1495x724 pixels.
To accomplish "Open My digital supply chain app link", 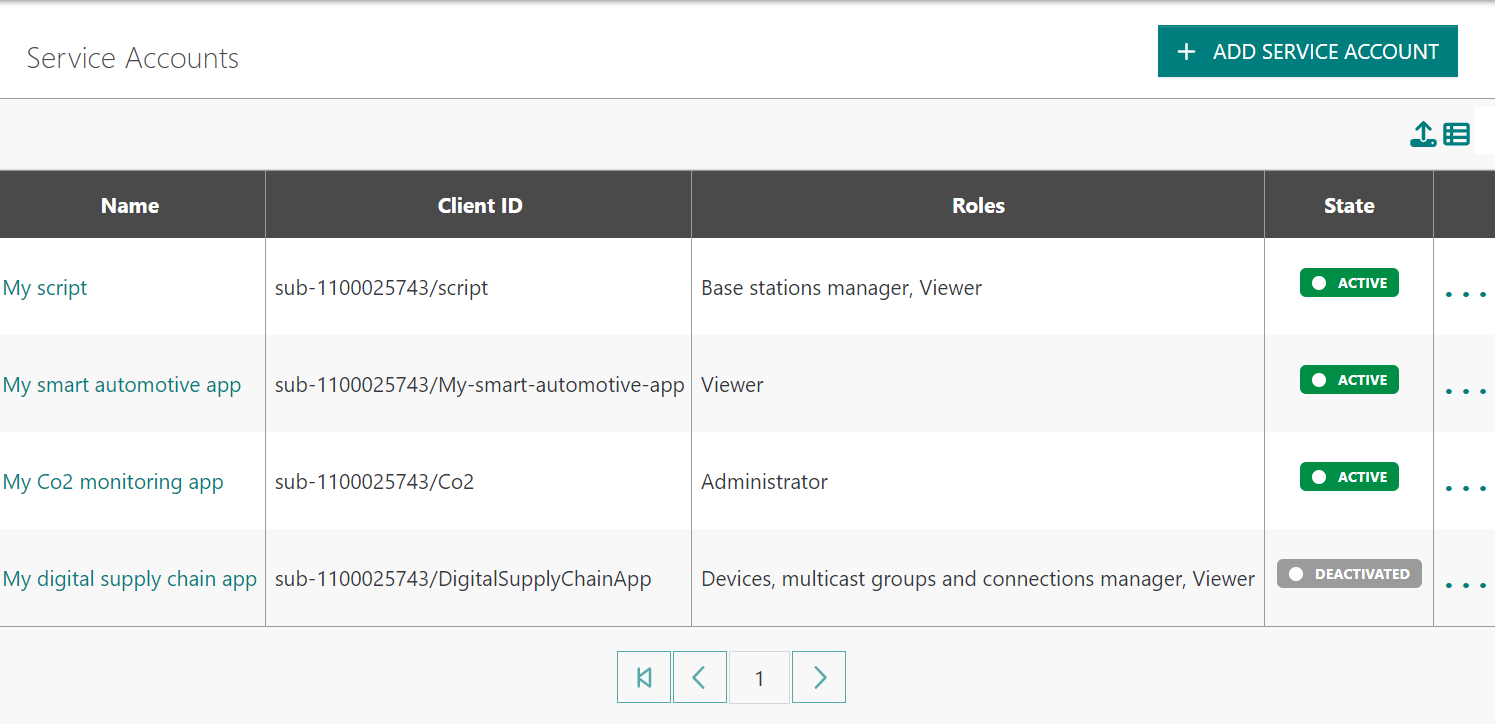I will click(130, 579).
